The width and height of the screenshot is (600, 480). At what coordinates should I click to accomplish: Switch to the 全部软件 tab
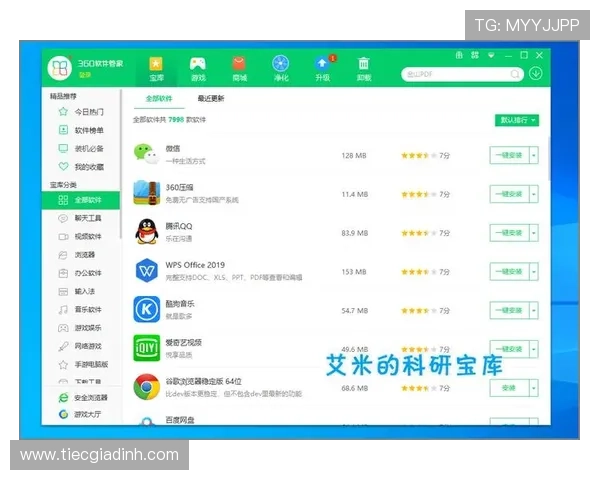159,99
